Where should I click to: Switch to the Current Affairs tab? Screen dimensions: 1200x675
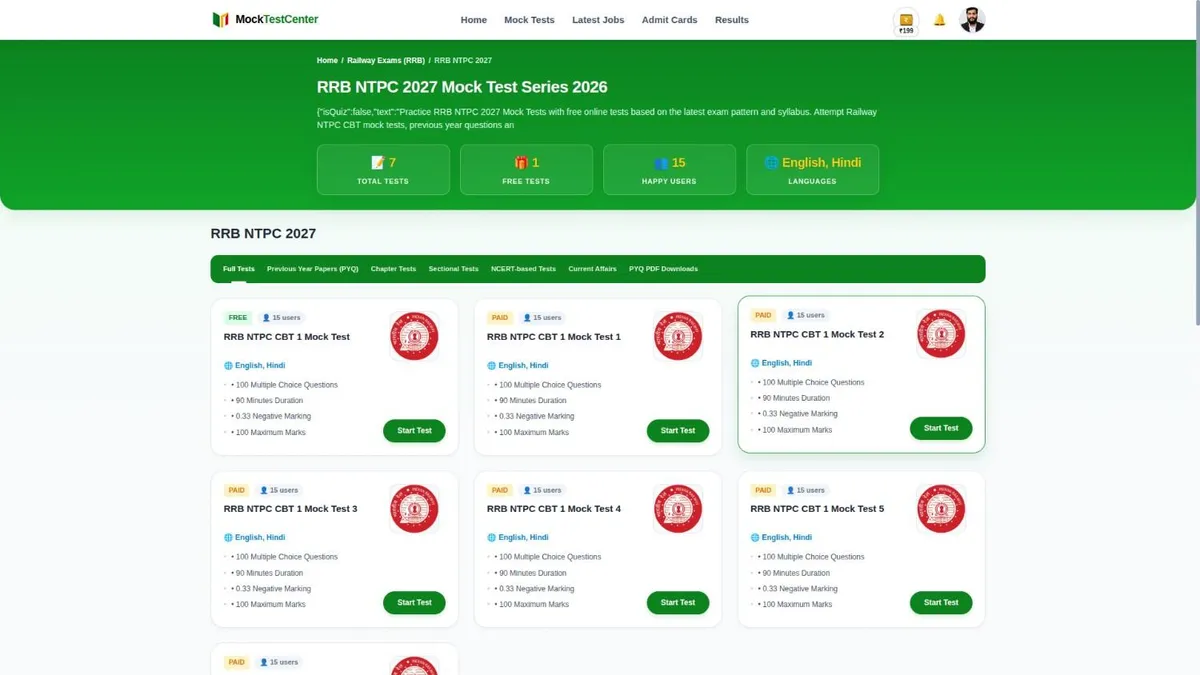coord(593,269)
